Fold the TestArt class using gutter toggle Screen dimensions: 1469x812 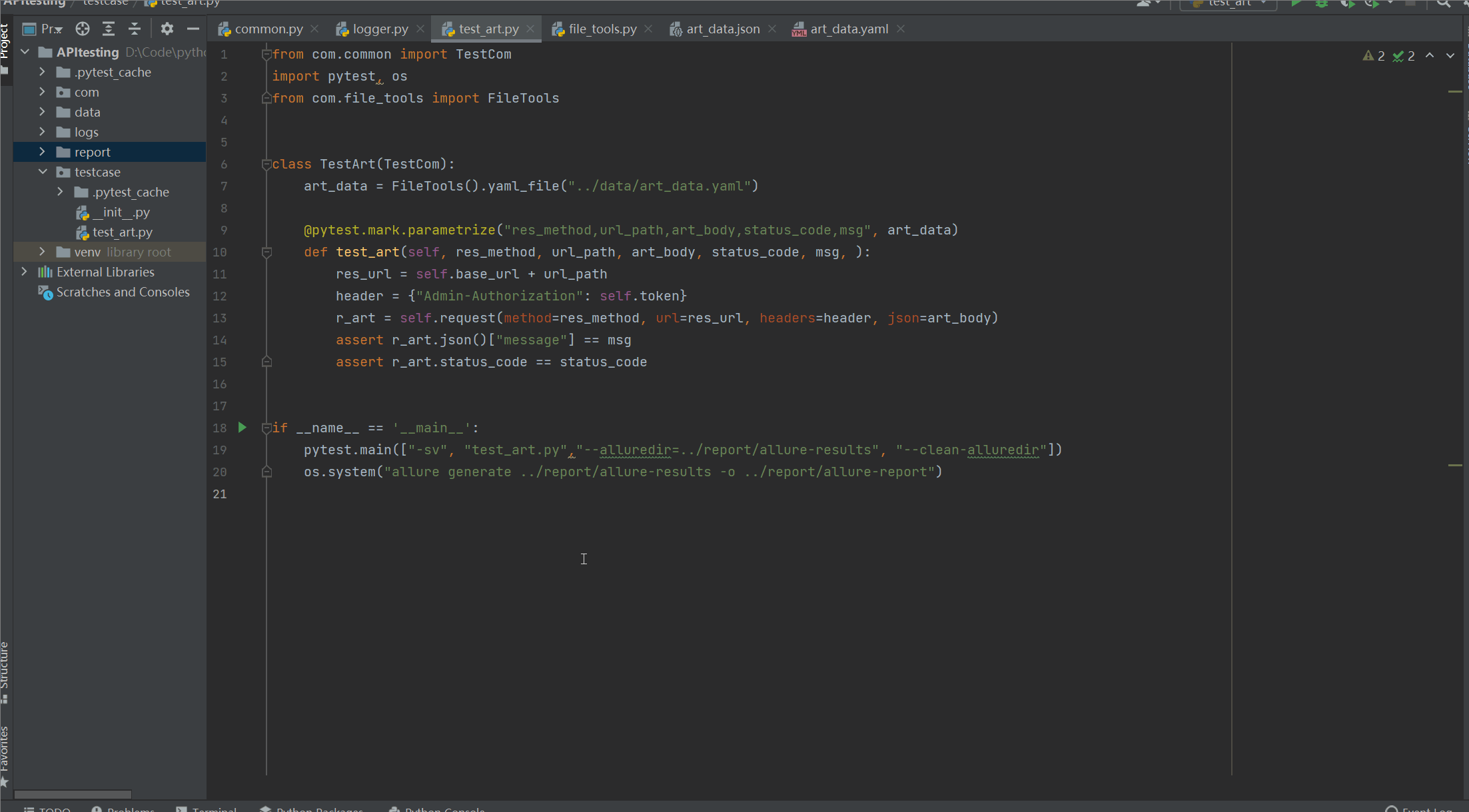point(266,164)
